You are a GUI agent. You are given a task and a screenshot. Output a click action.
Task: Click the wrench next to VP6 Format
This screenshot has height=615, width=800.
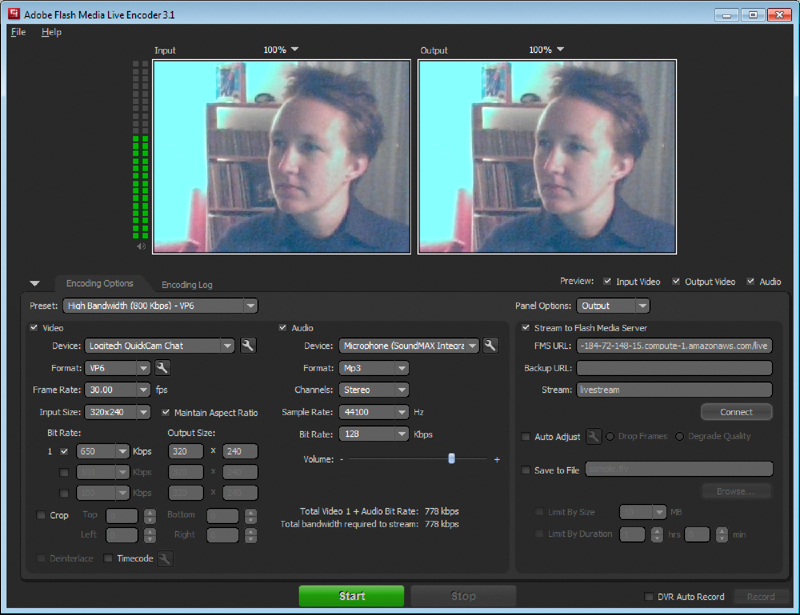pos(160,367)
